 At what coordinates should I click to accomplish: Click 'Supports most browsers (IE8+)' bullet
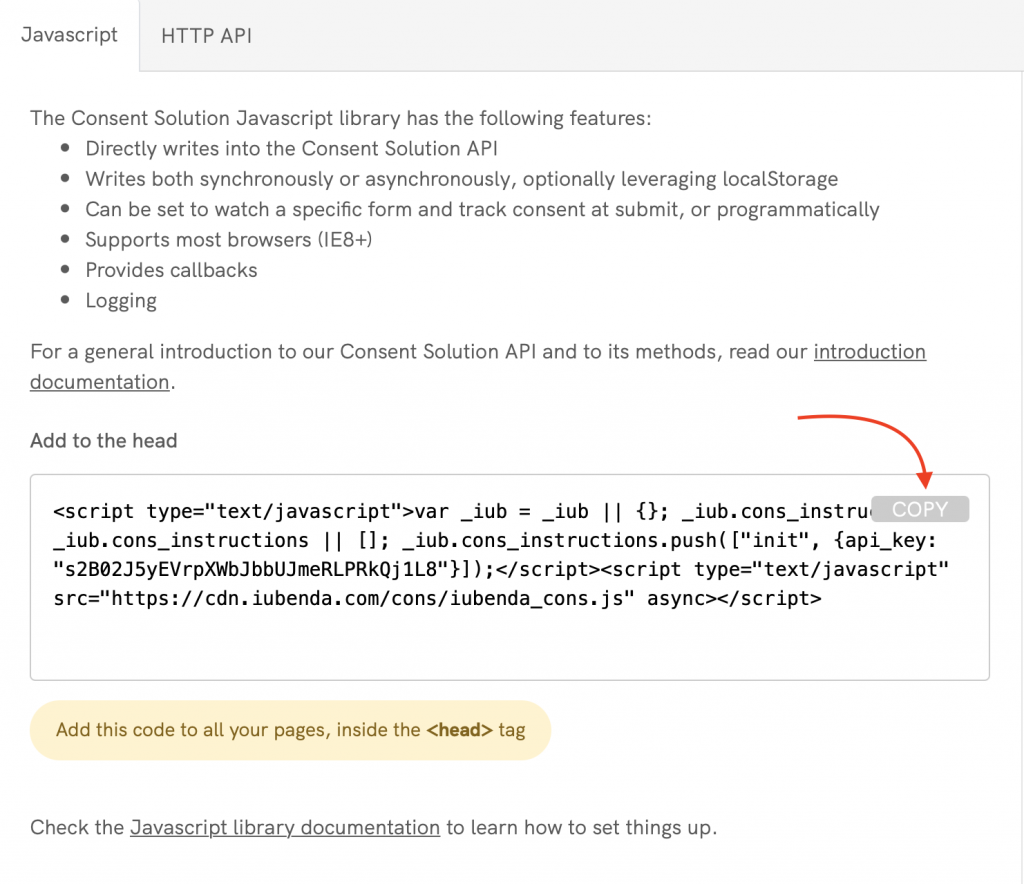pyautogui.click(x=229, y=240)
